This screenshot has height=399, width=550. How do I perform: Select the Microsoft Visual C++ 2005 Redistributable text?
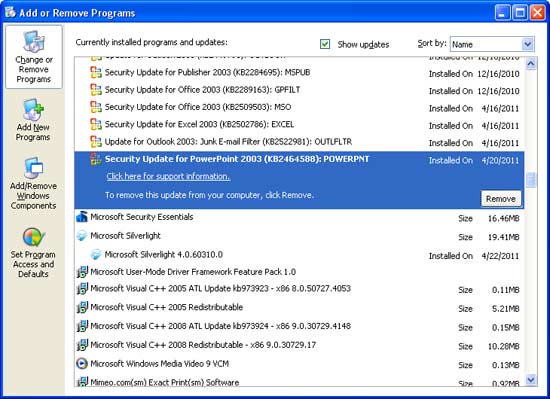click(167, 307)
